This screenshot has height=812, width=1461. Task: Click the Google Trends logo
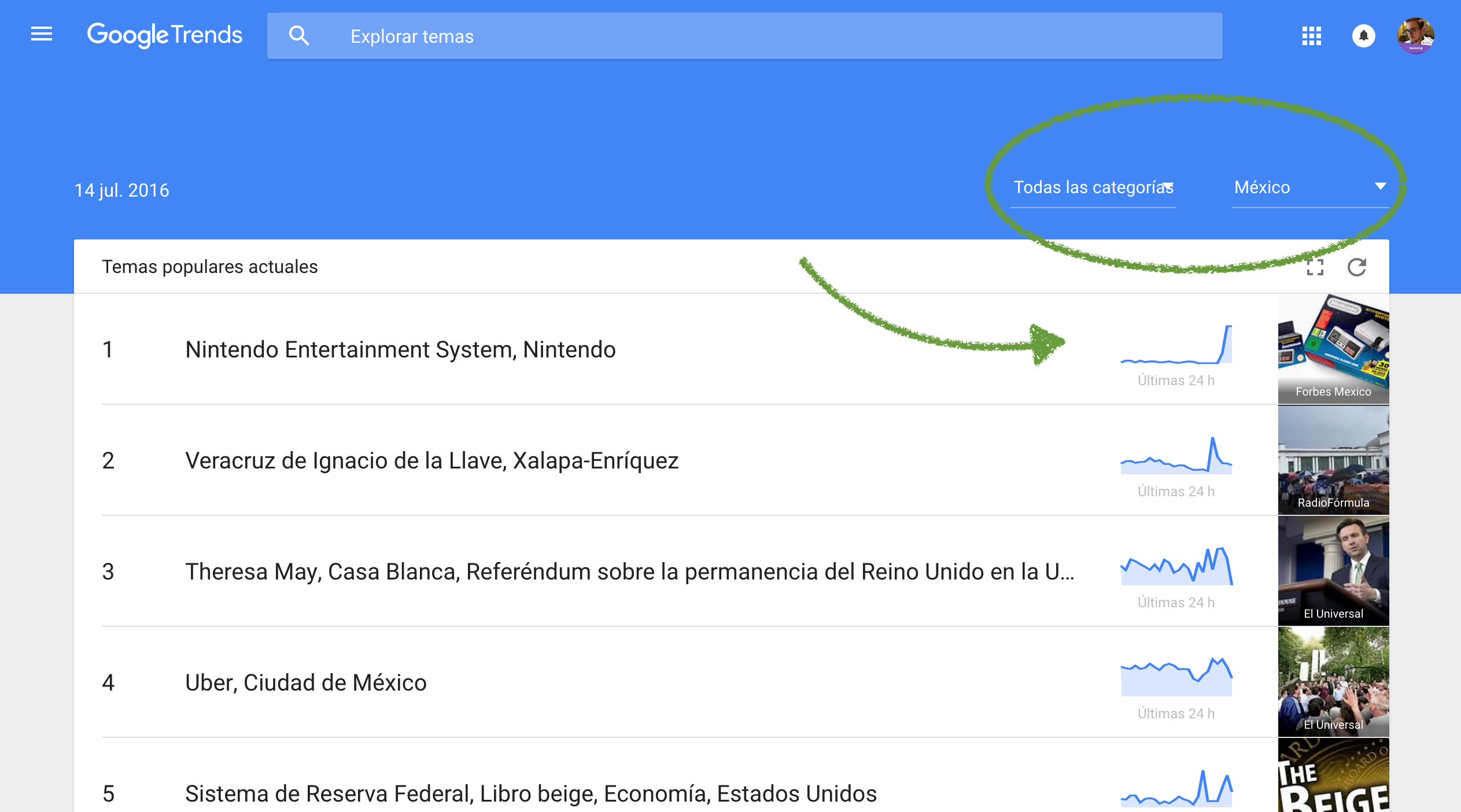[x=165, y=35]
